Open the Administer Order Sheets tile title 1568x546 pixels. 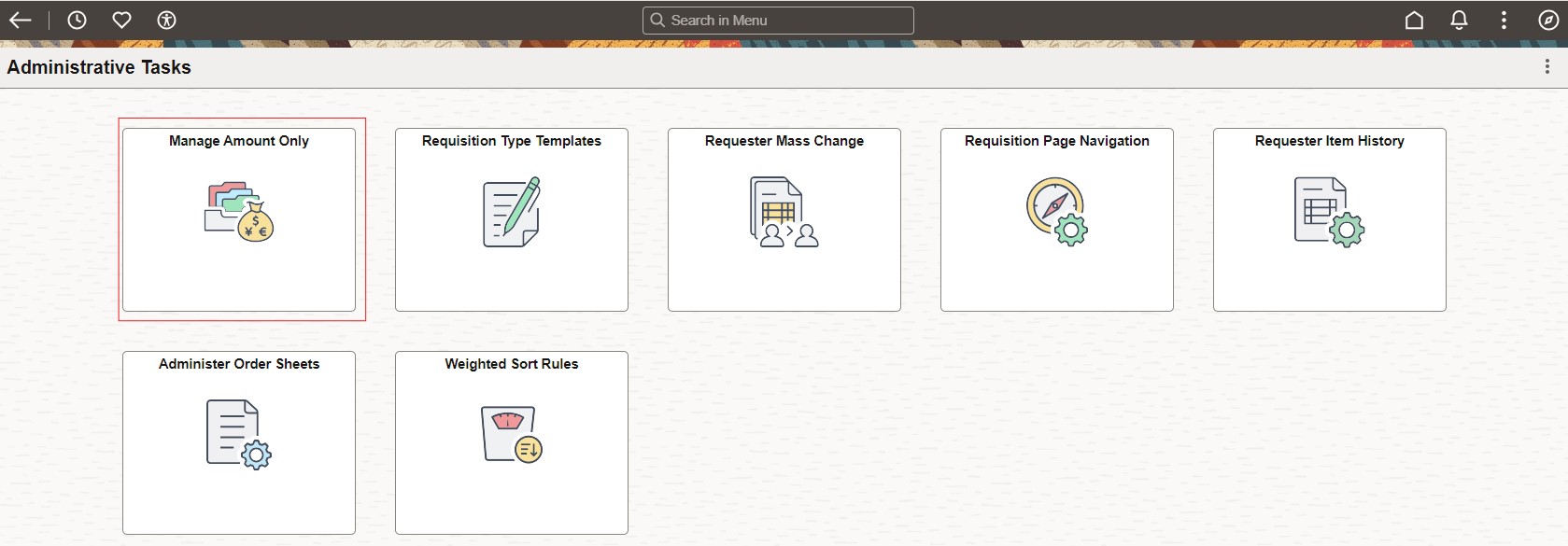[x=239, y=364]
